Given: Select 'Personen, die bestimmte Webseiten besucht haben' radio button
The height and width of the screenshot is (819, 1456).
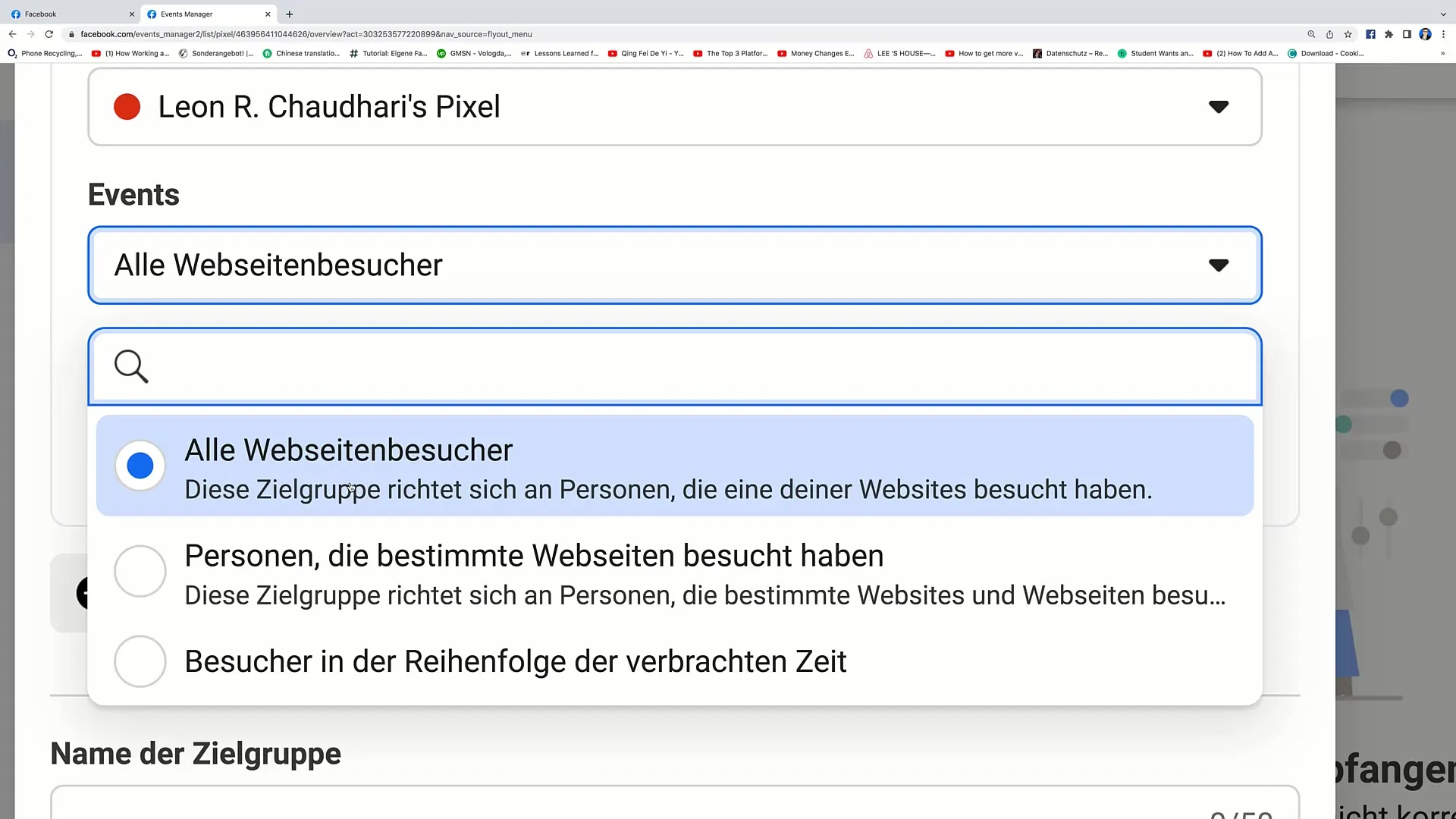Looking at the screenshot, I should pos(140,571).
